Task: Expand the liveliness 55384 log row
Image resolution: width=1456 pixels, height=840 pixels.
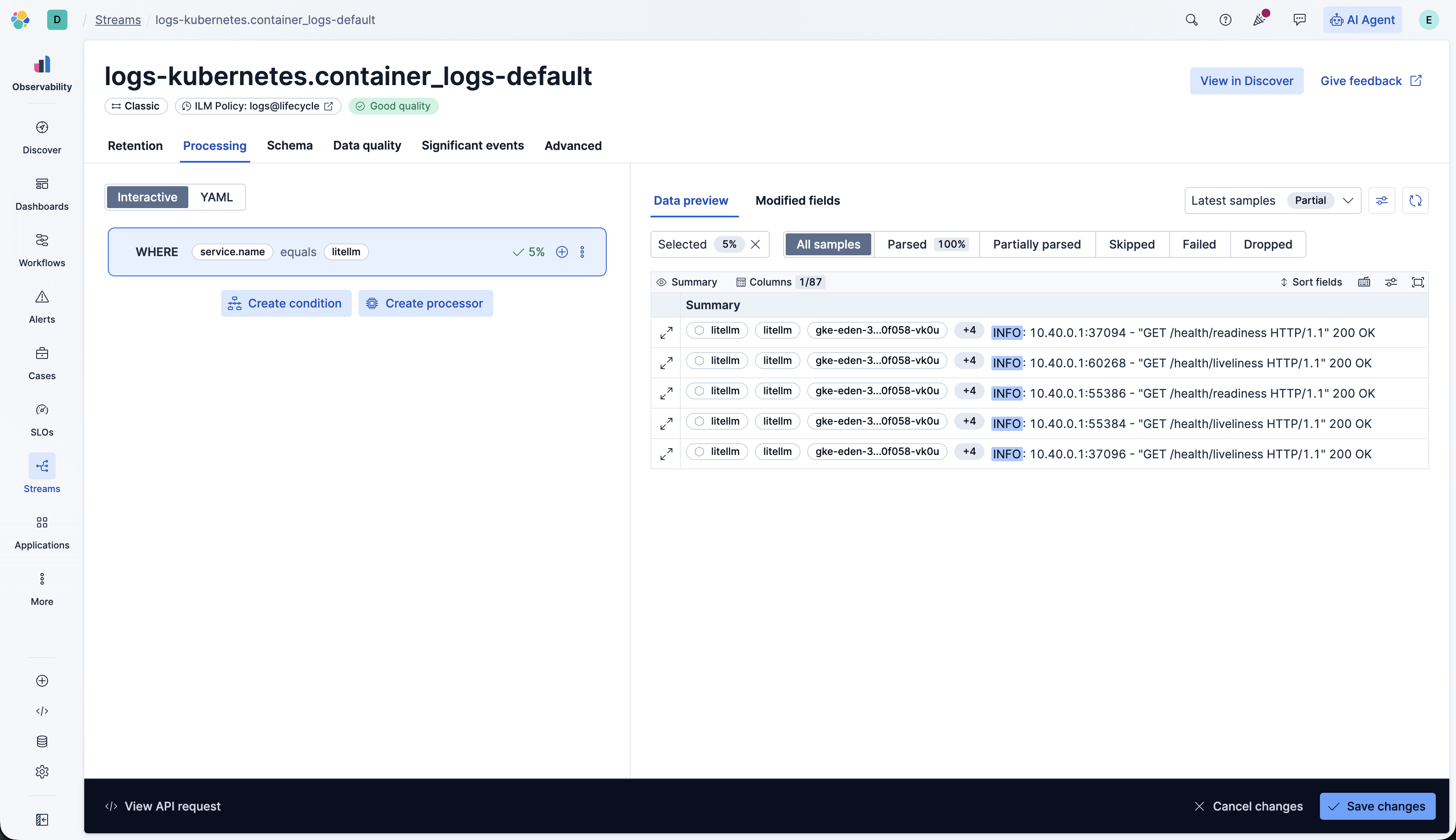Action: click(666, 423)
